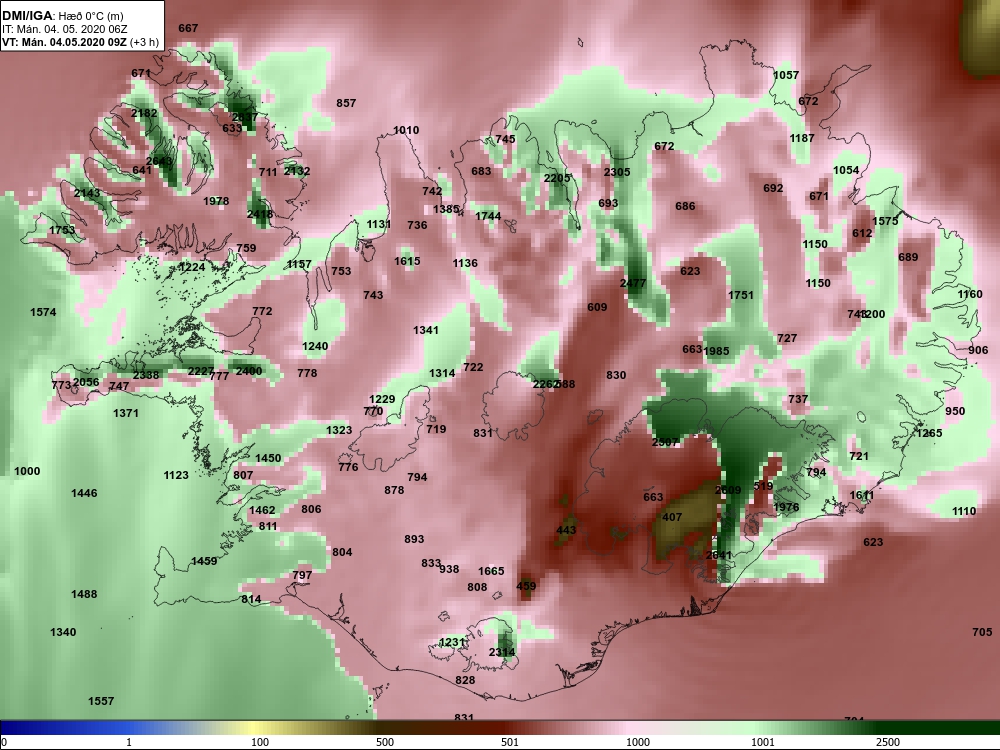Click the map value "2132"
Image resolution: width=1000 pixels, height=750 pixels.
pyautogui.click(x=297, y=171)
